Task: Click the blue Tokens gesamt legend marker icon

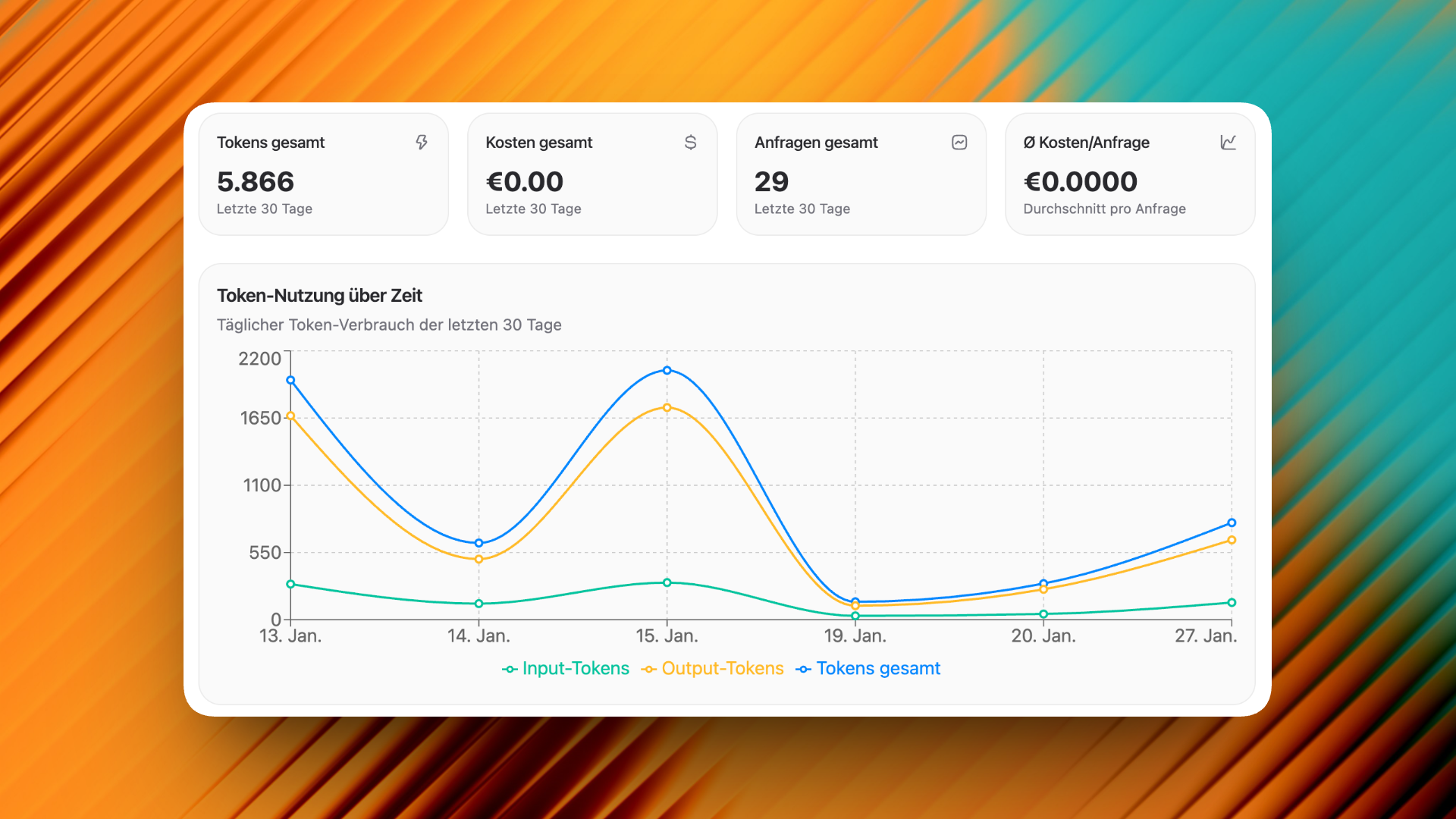Action: tap(803, 669)
